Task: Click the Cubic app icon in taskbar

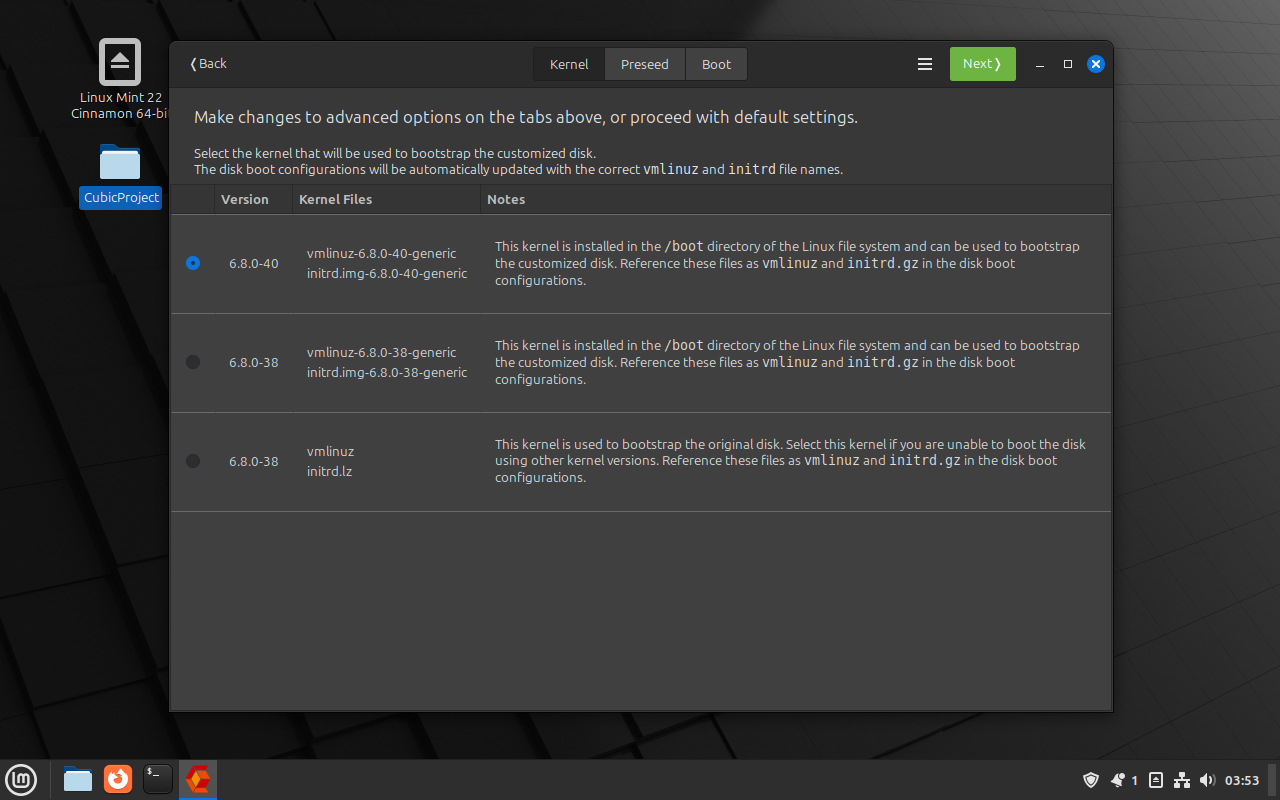Action: pos(198,778)
